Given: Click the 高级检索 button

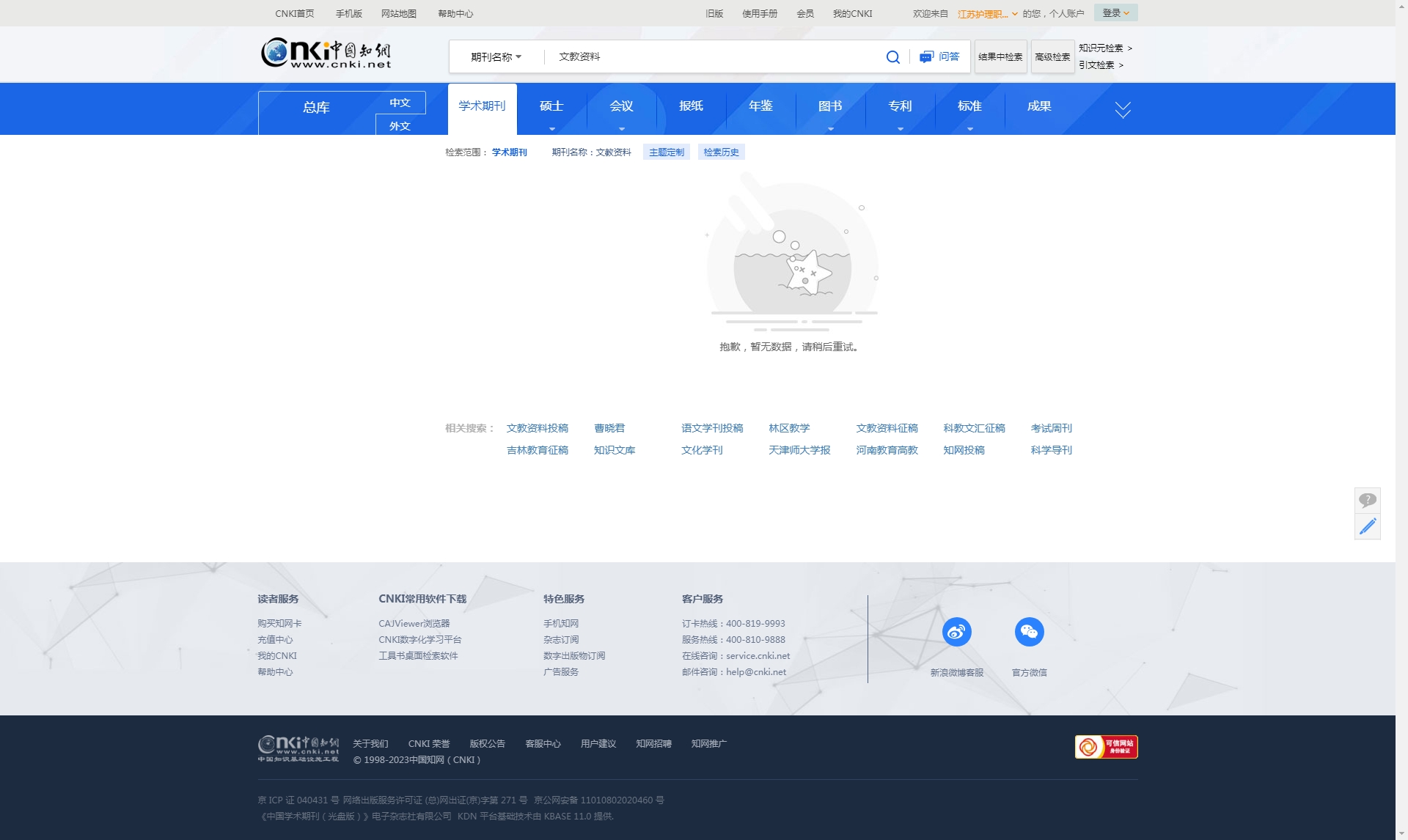Looking at the screenshot, I should tap(1052, 57).
